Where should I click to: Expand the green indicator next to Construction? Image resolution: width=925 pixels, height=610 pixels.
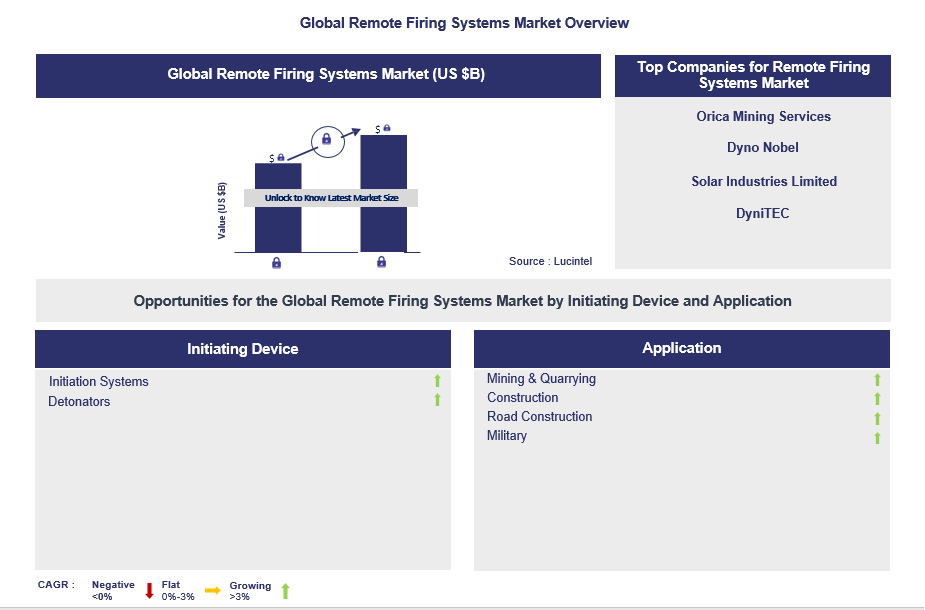point(877,398)
